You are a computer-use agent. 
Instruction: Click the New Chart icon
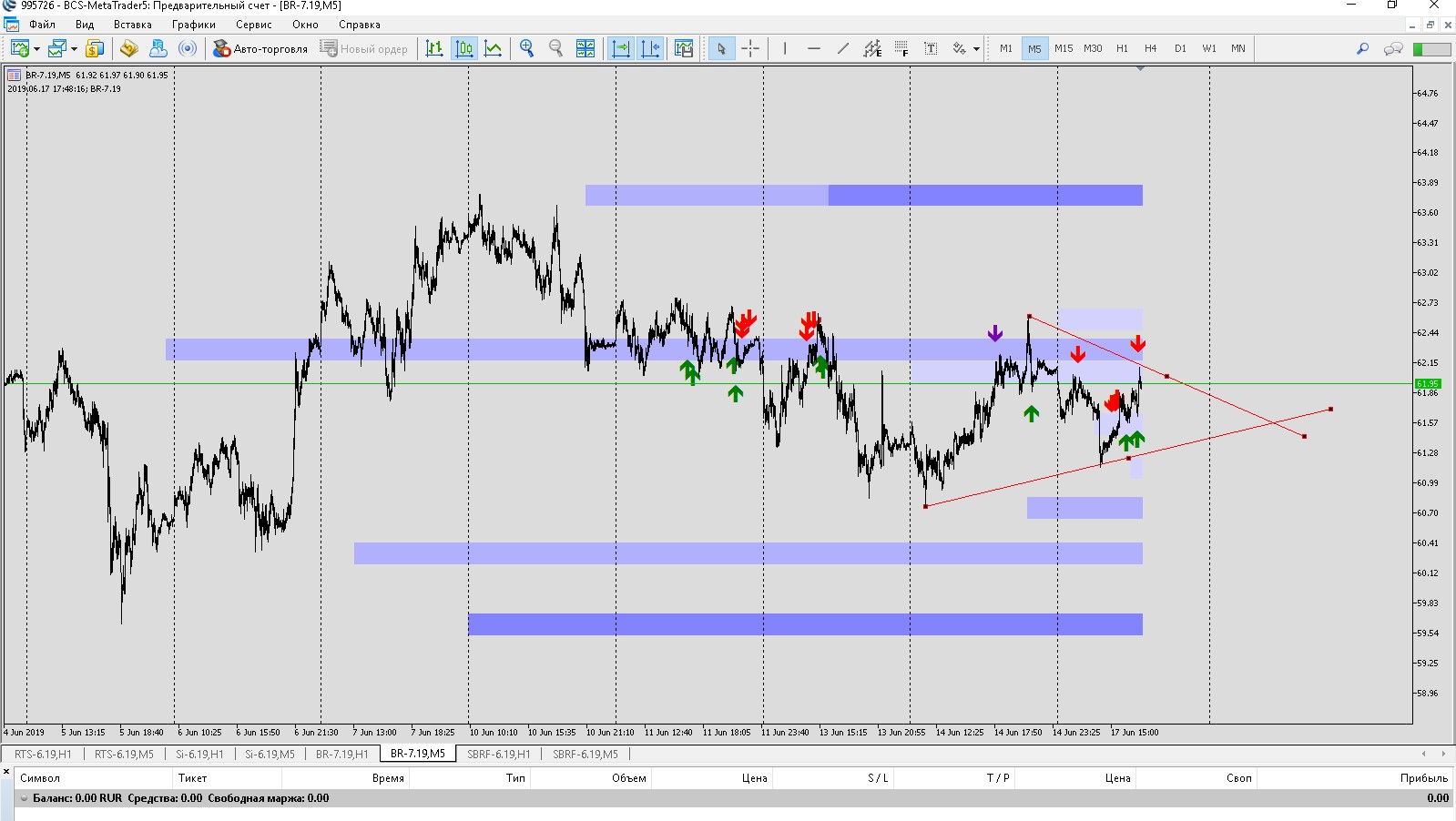[20, 48]
